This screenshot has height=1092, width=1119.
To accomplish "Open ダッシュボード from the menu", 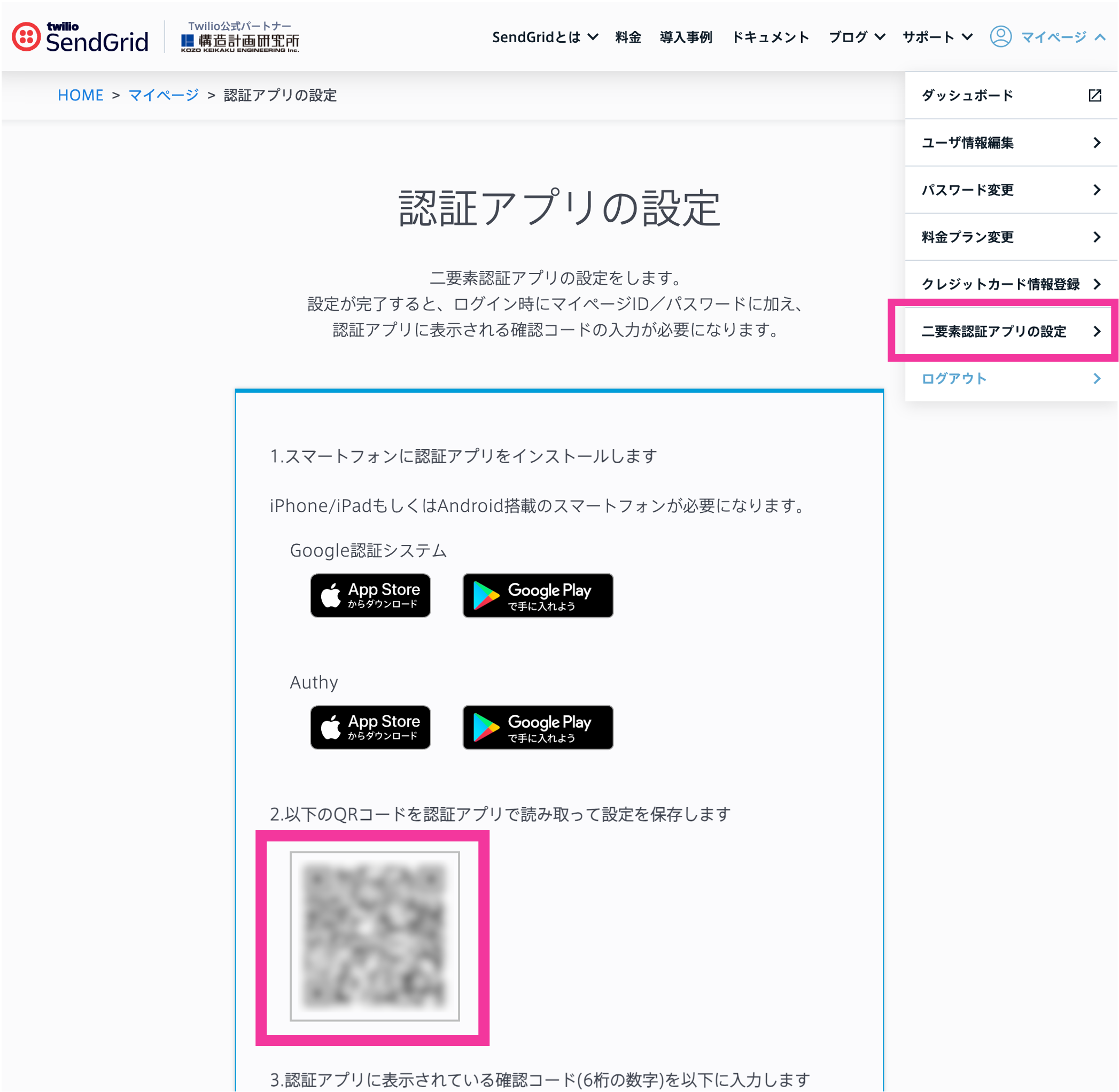I will tap(1011, 95).
